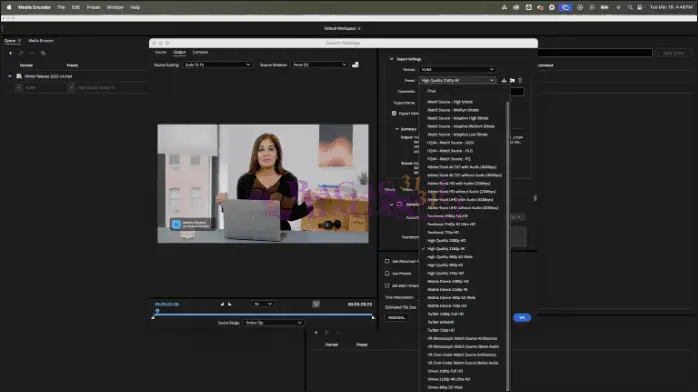
Task: Click the plus icon in lower encoding panel
Action: coord(316,332)
